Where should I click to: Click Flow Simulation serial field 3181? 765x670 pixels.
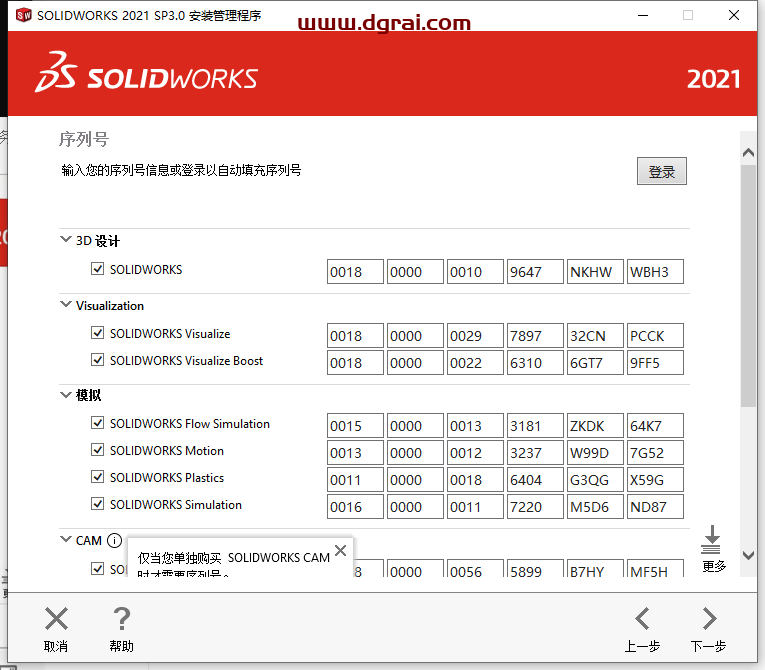point(535,426)
